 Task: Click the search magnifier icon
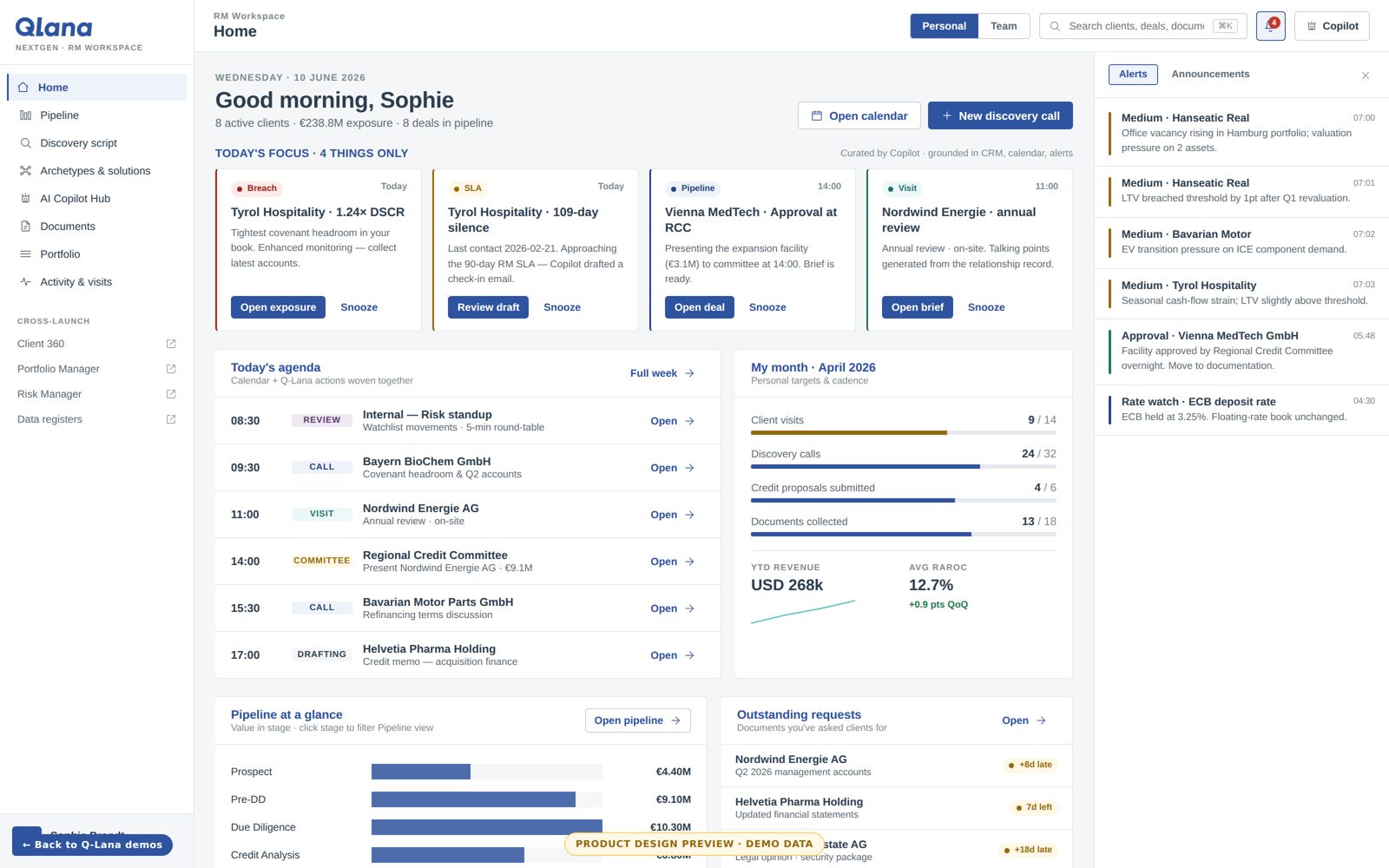click(x=1055, y=26)
